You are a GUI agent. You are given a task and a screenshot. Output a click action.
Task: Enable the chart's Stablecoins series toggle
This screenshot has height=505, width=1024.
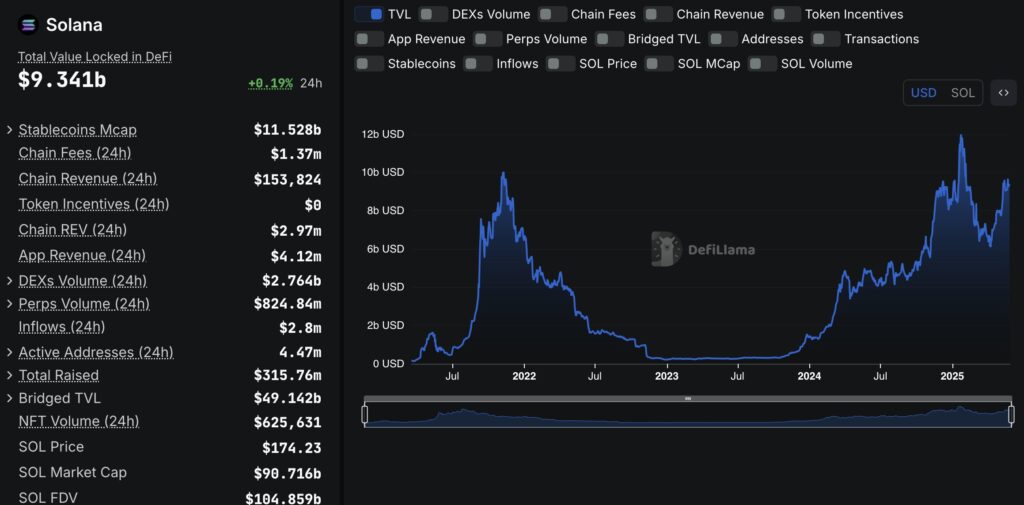[x=368, y=63]
